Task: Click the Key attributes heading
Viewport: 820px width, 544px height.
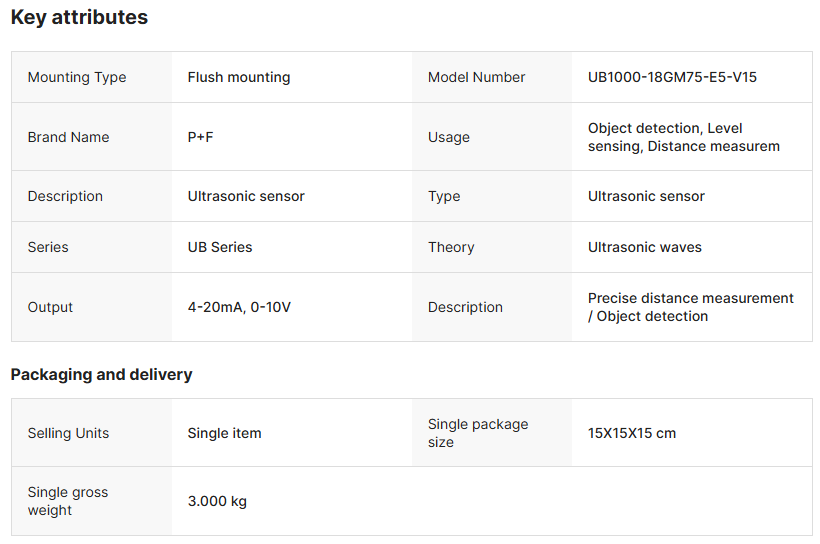Action: [x=79, y=17]
